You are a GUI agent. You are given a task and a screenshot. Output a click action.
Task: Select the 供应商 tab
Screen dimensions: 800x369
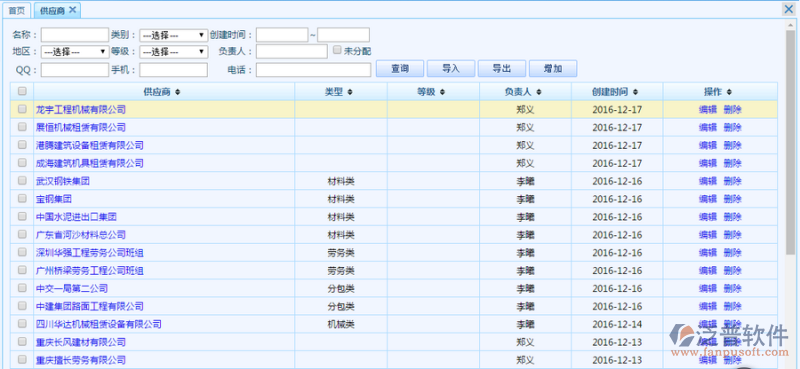(53, 10)
